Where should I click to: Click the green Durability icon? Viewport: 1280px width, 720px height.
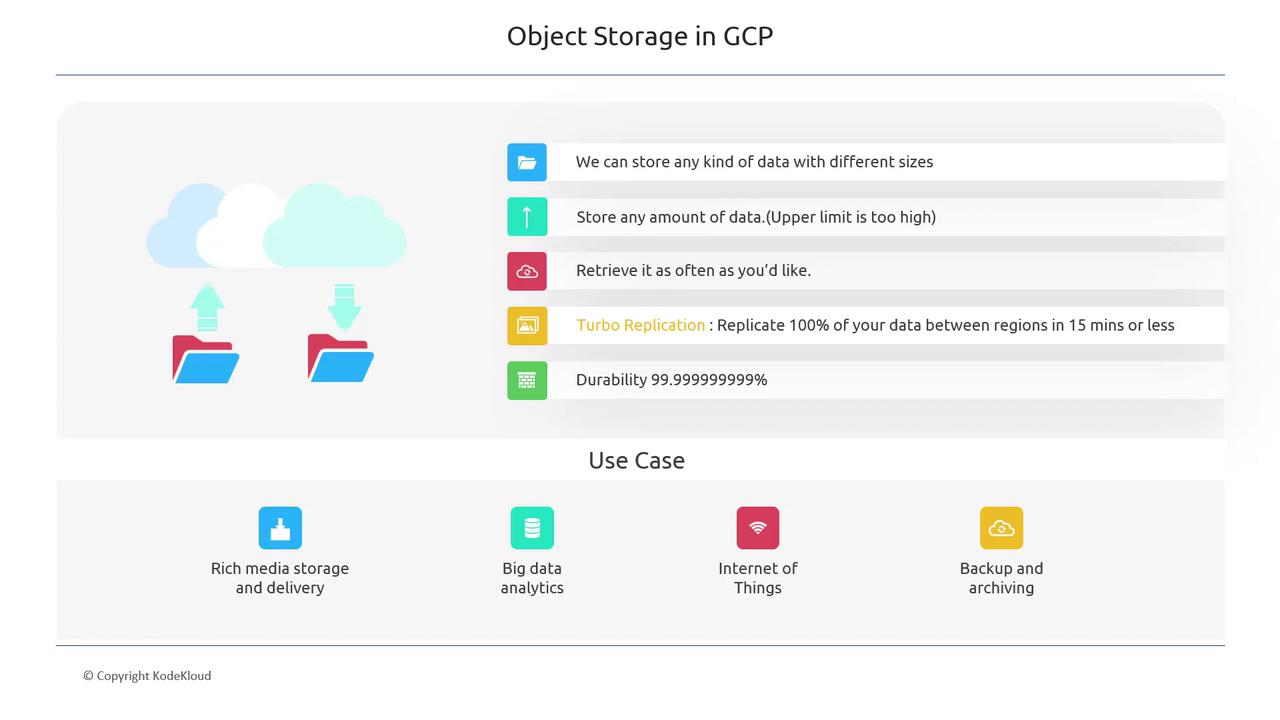(x=527, y=380)
